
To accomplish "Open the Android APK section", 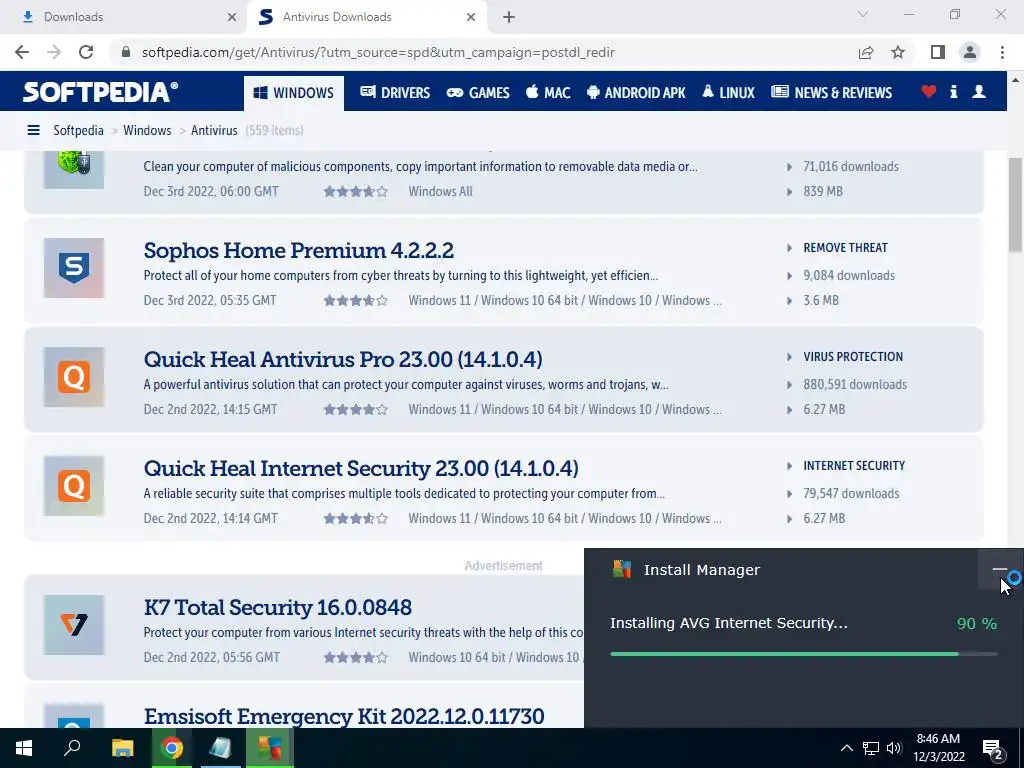I will pyautogui.click(x=636, y=93).
